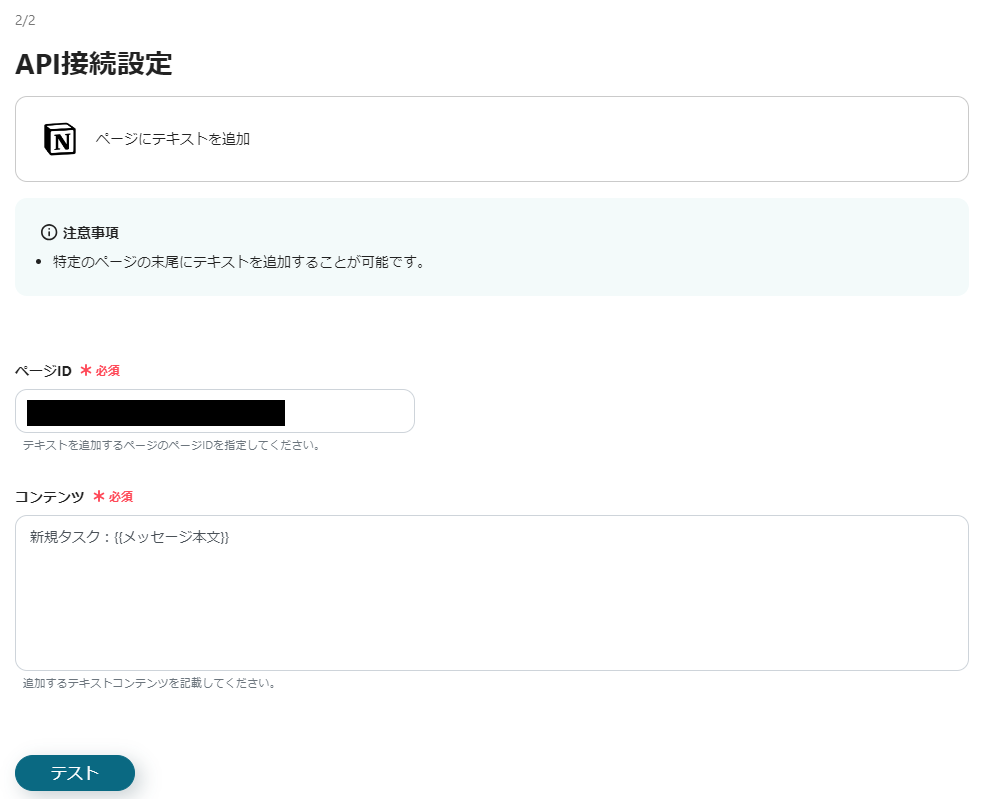Viewport: 985px width, 799px height.
Task: Click inside the コンテンツ text area
Action: 492,593
